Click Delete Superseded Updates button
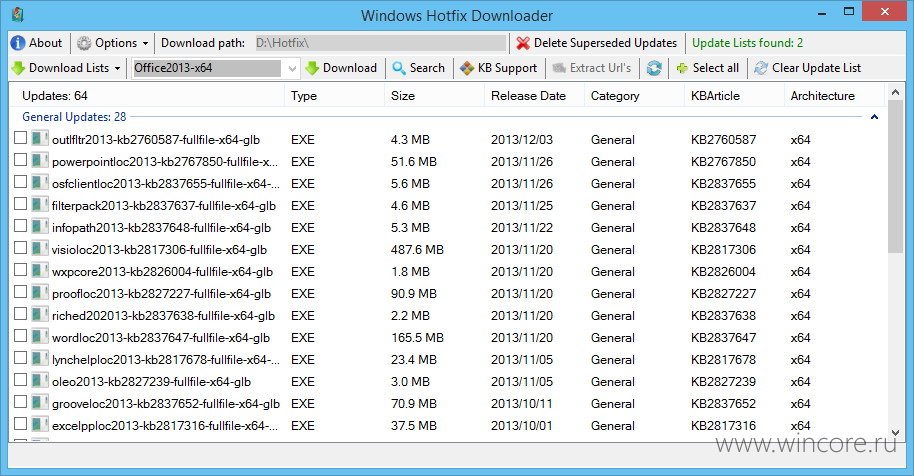 [x=596, y=43]
